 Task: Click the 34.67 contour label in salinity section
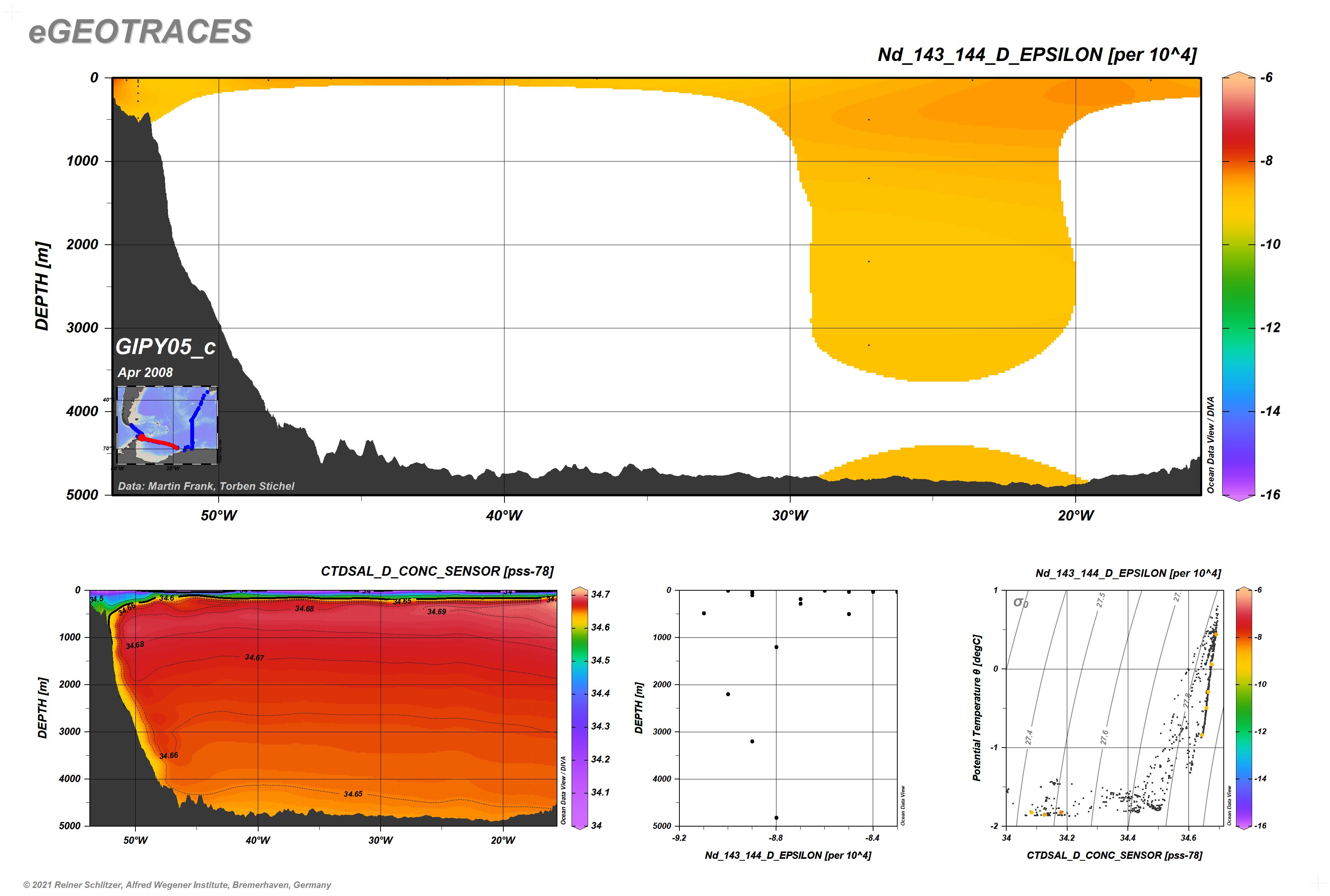(255, 658)
